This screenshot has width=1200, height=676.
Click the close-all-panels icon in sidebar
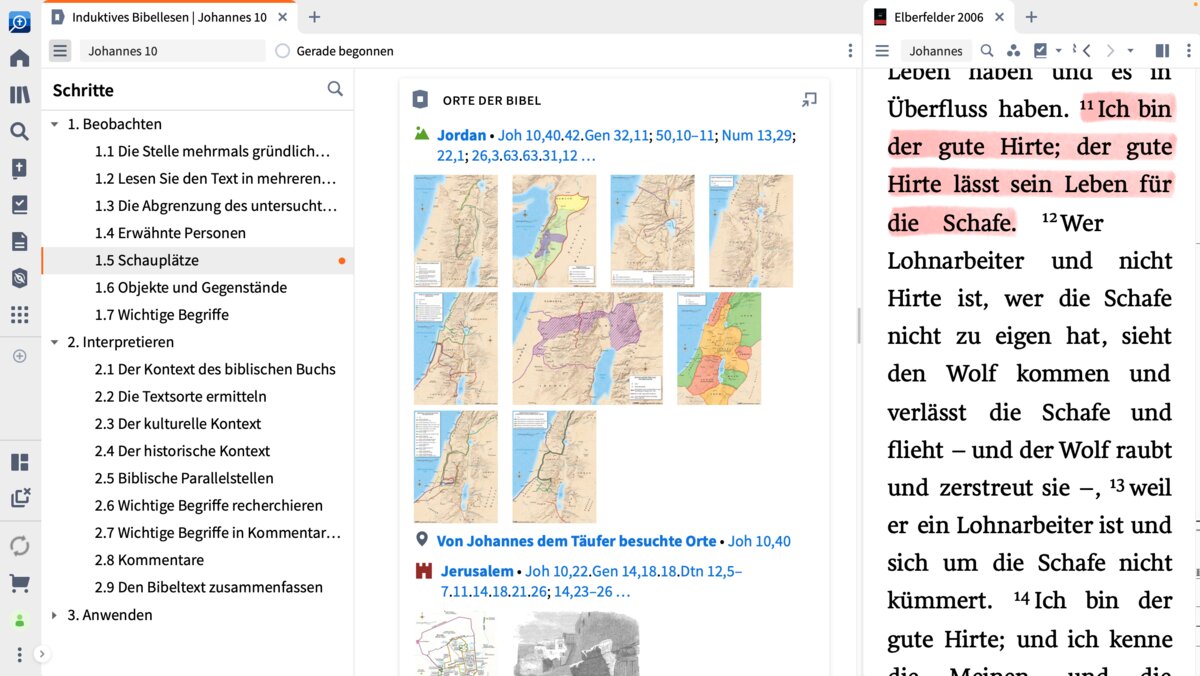point(19,497)
